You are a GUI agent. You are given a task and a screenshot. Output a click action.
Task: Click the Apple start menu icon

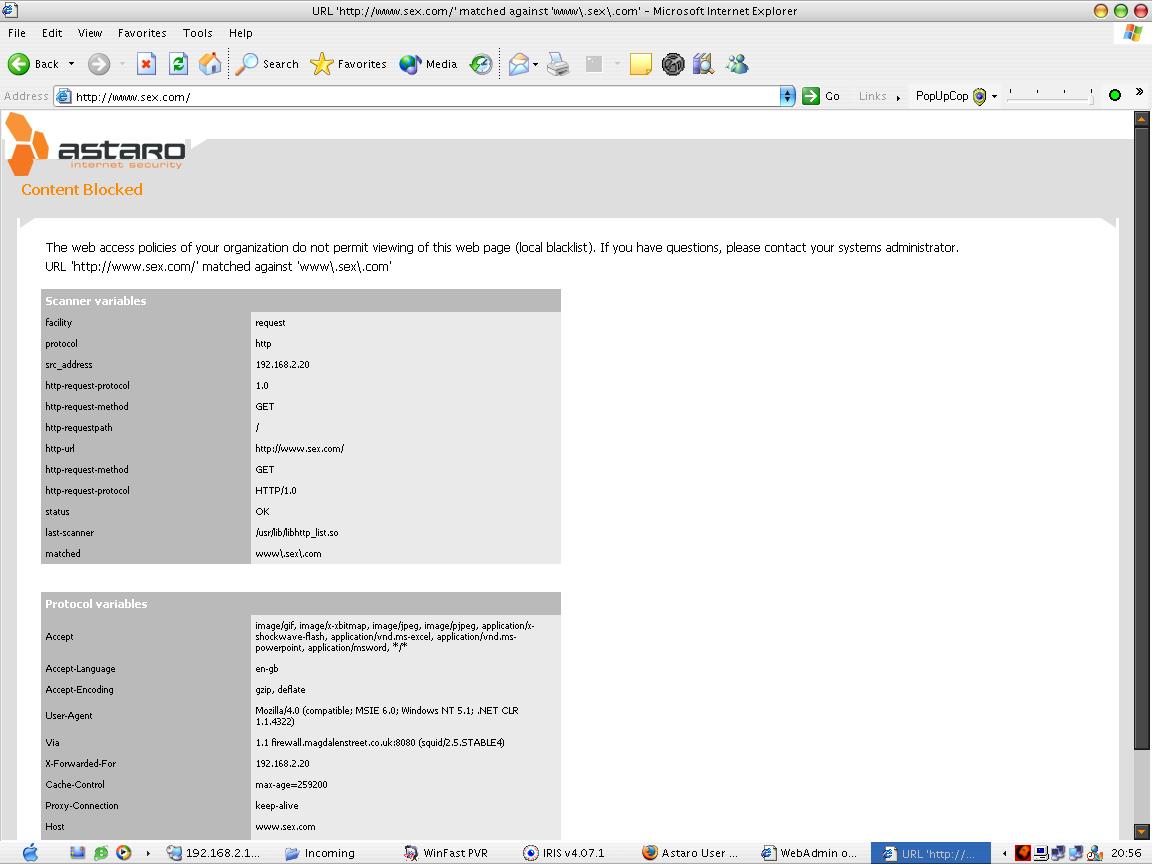(x=29, y=853)
